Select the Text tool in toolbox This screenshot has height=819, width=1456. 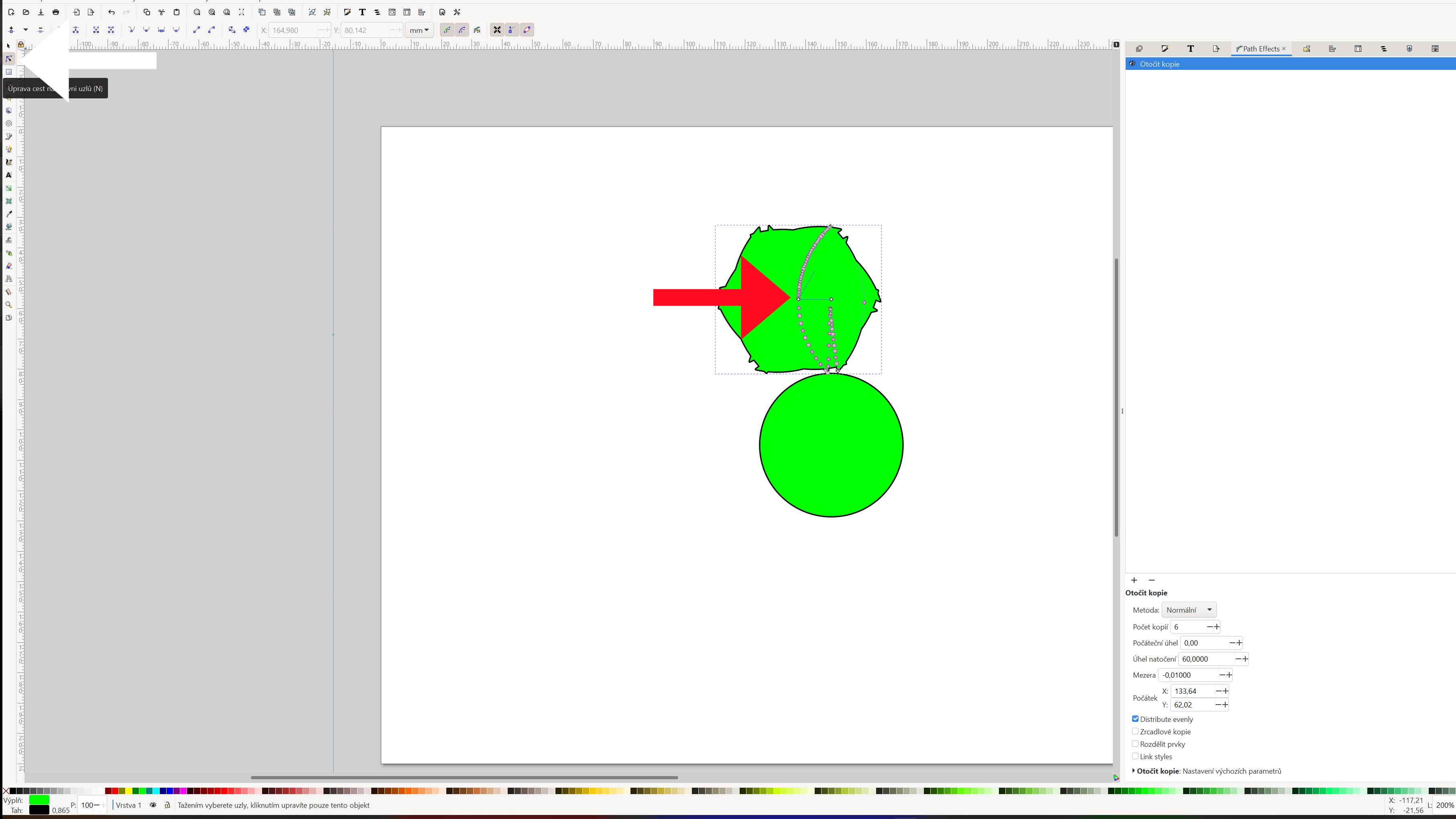8,175
